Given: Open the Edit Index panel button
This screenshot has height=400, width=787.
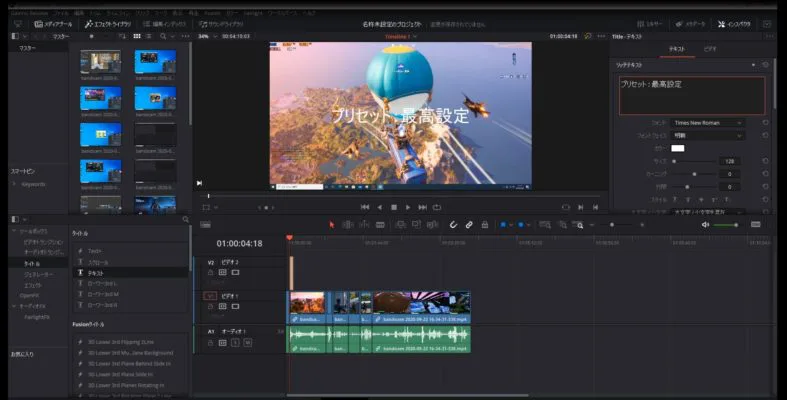Looking at the screenshot, I should (x=165, y=24).
